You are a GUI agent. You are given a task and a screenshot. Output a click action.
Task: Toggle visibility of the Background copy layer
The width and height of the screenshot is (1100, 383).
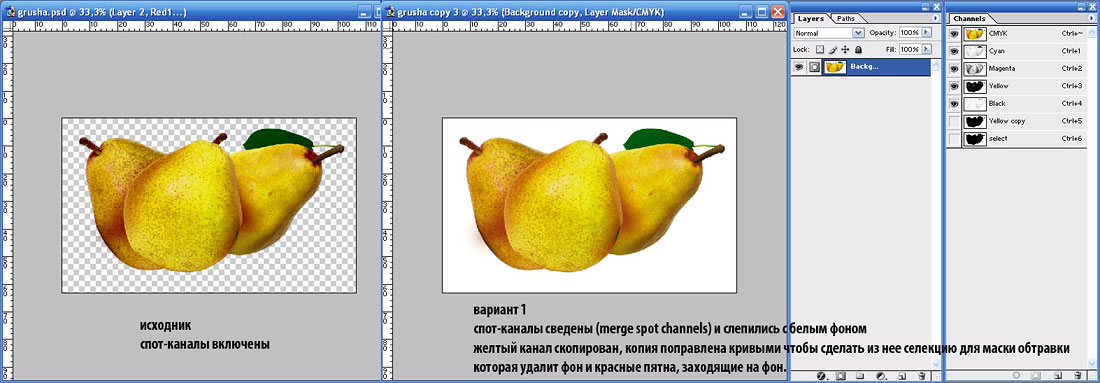pos(799,67)
